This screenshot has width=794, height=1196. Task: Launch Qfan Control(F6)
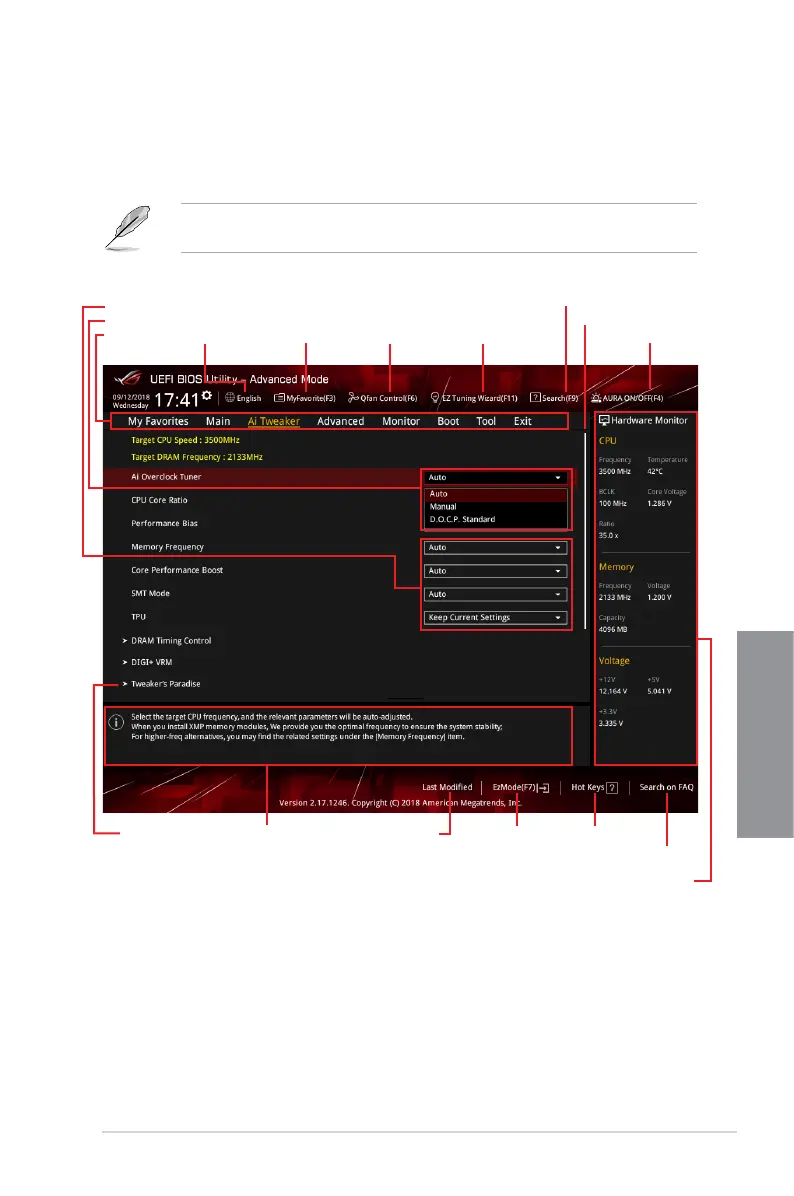383,398
